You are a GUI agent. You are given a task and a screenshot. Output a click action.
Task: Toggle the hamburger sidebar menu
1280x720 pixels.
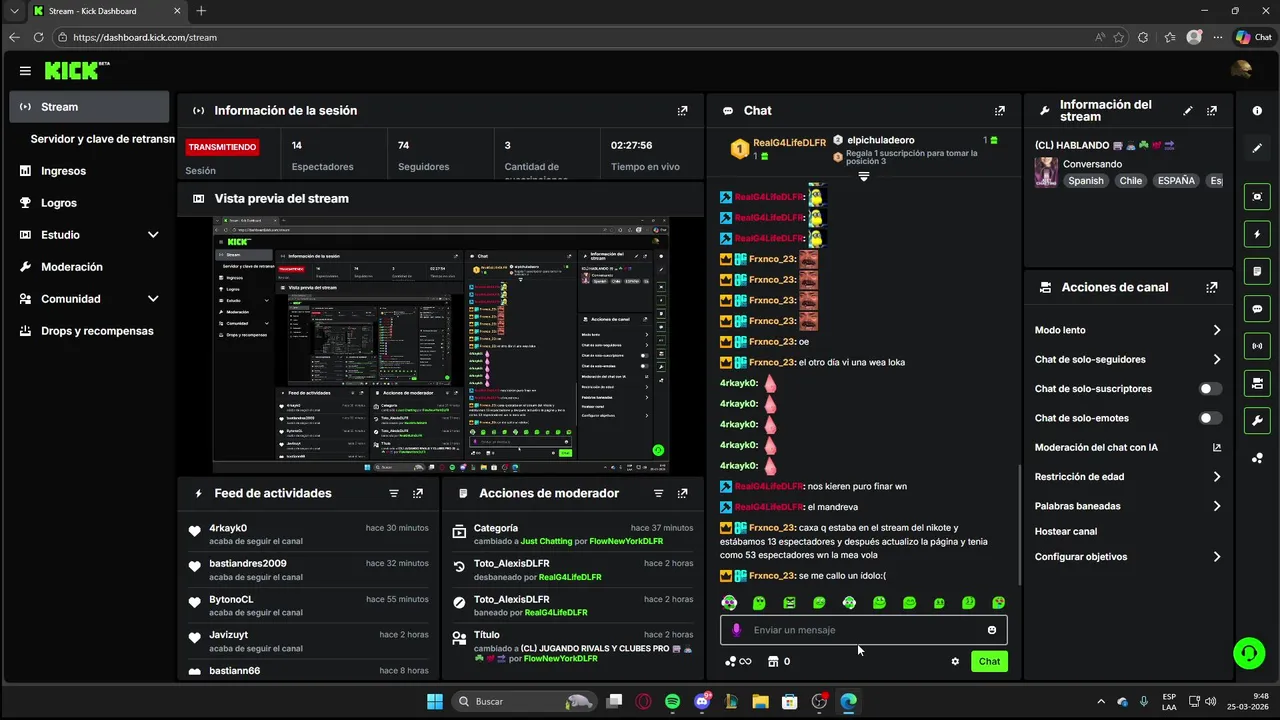click(x=25, y=71)
